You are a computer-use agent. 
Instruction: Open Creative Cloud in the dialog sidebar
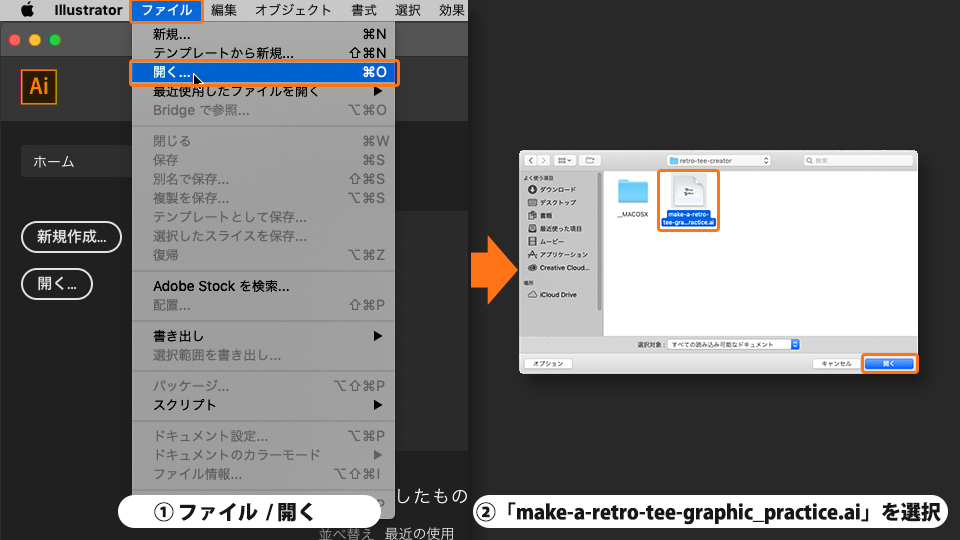[x=558, y=268]
